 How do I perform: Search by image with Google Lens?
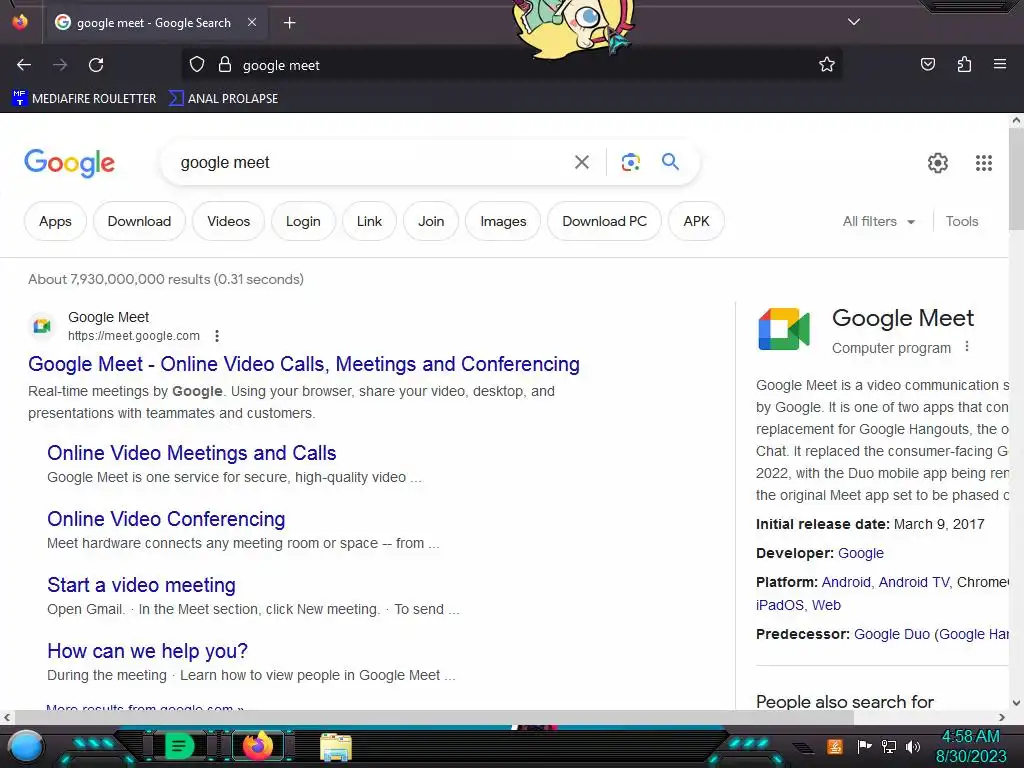tap(630, 162)
